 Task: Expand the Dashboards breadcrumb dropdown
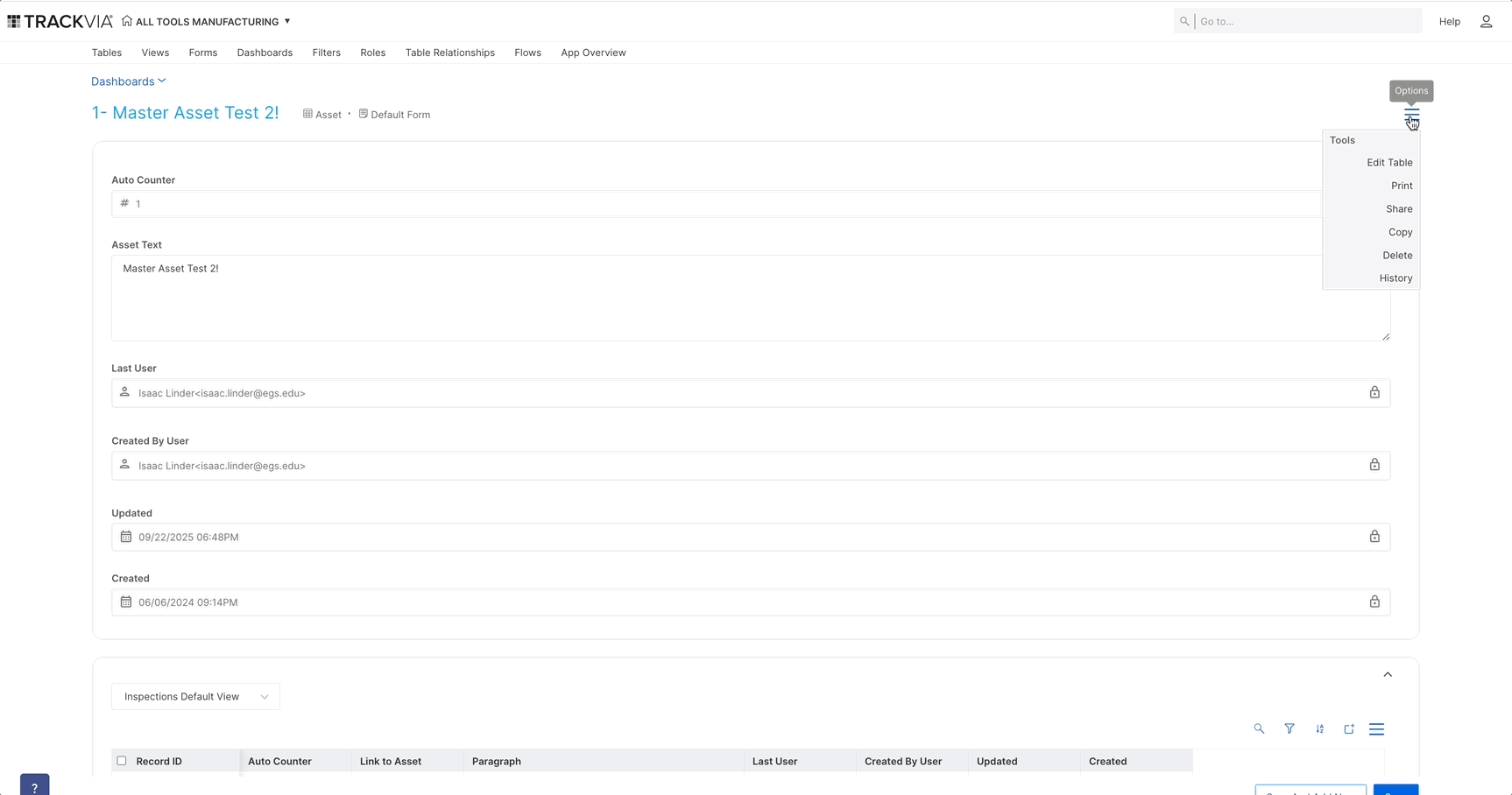pos(129,81)
